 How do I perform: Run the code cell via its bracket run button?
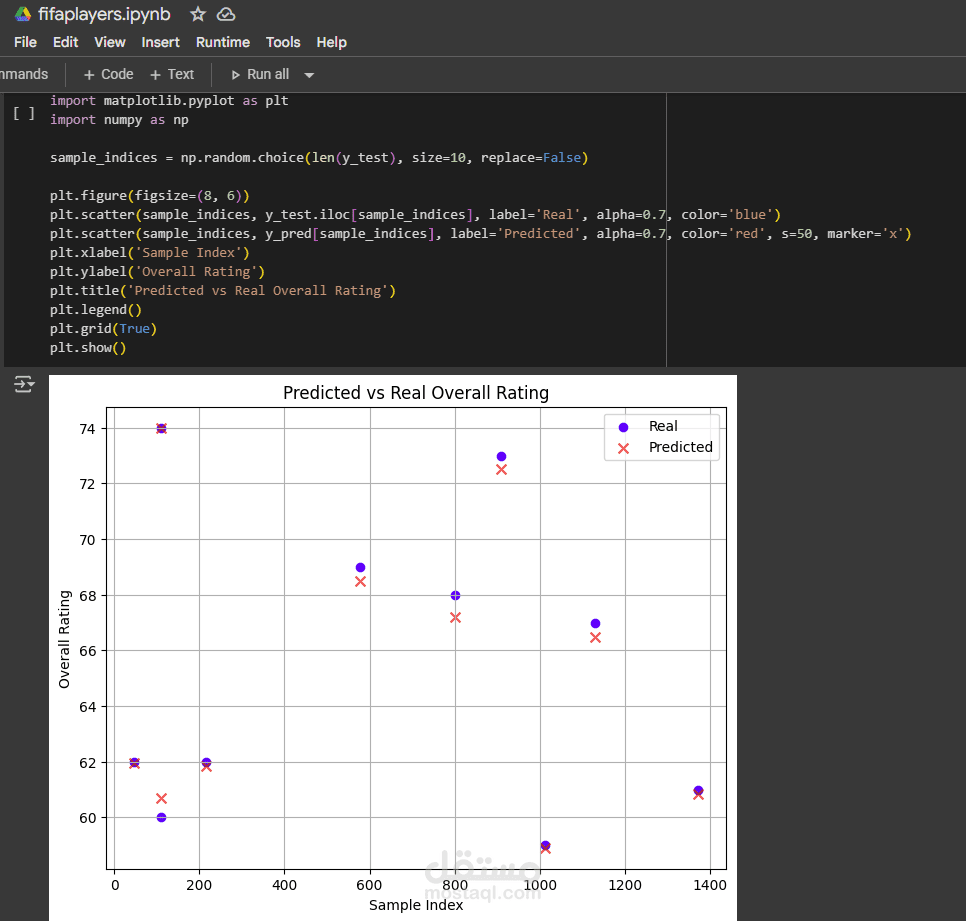pyautogui.click(x=22, y=113)
